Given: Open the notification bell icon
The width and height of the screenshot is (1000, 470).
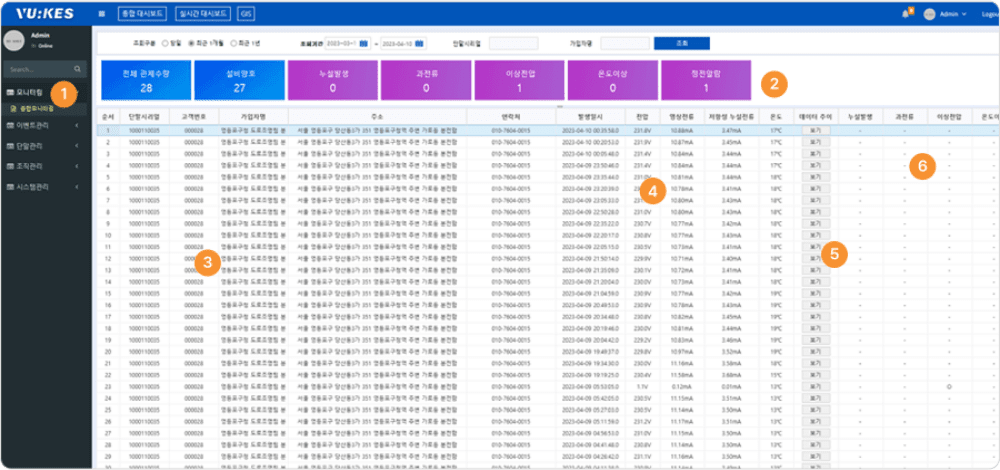Looking at the screenshot, I should [906, 13].
